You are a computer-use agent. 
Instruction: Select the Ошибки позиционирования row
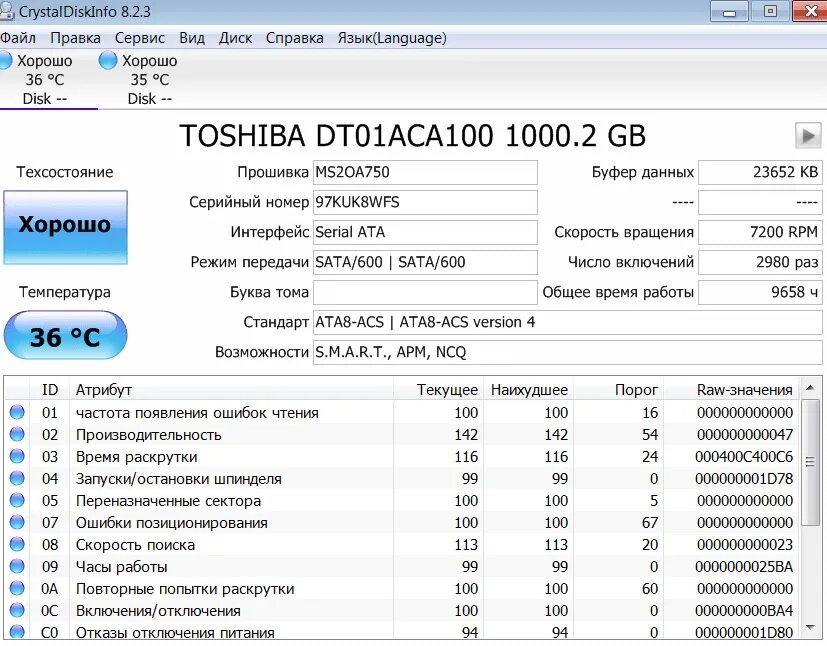coord(402,523)
